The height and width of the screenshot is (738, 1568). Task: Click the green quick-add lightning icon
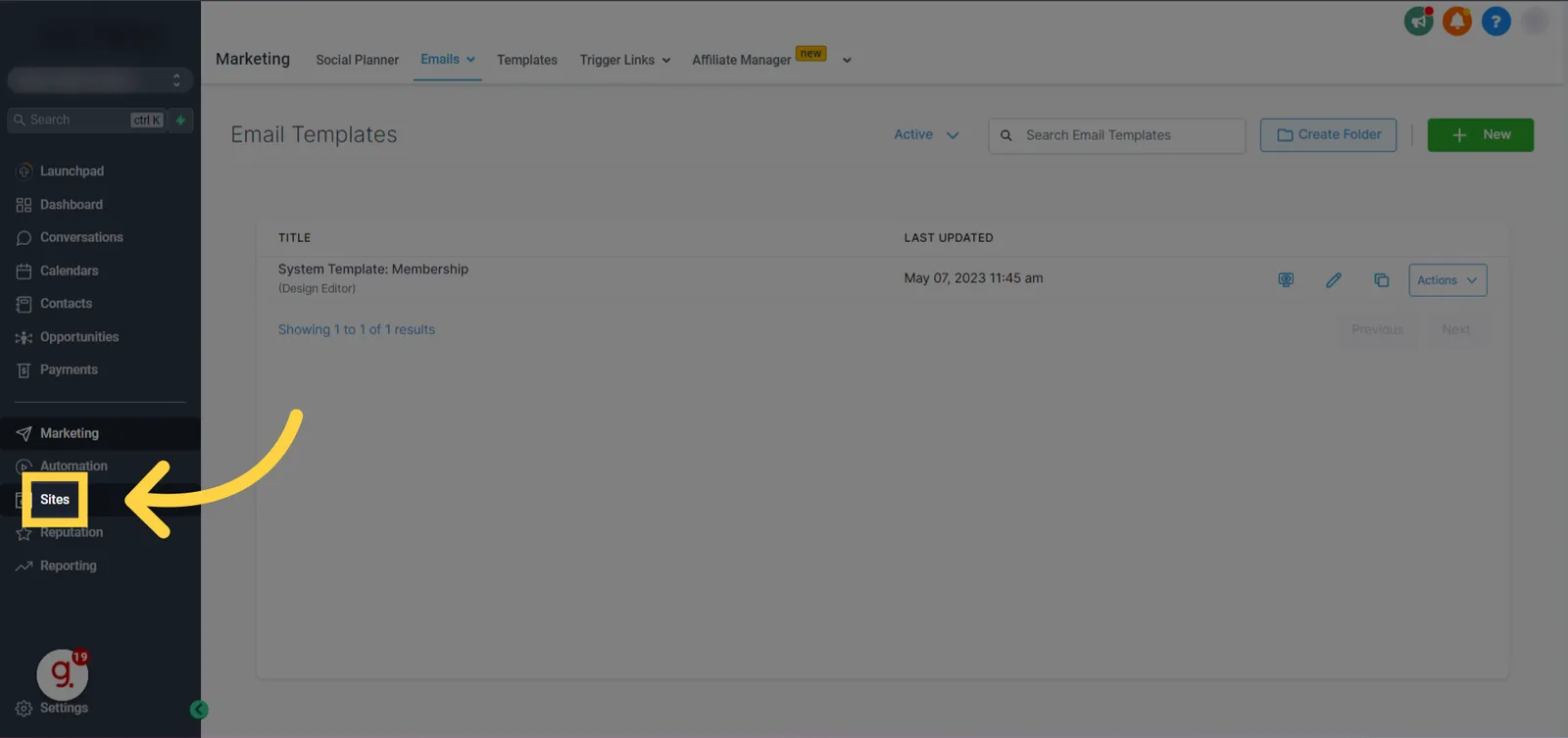click(x=180, y=120)
